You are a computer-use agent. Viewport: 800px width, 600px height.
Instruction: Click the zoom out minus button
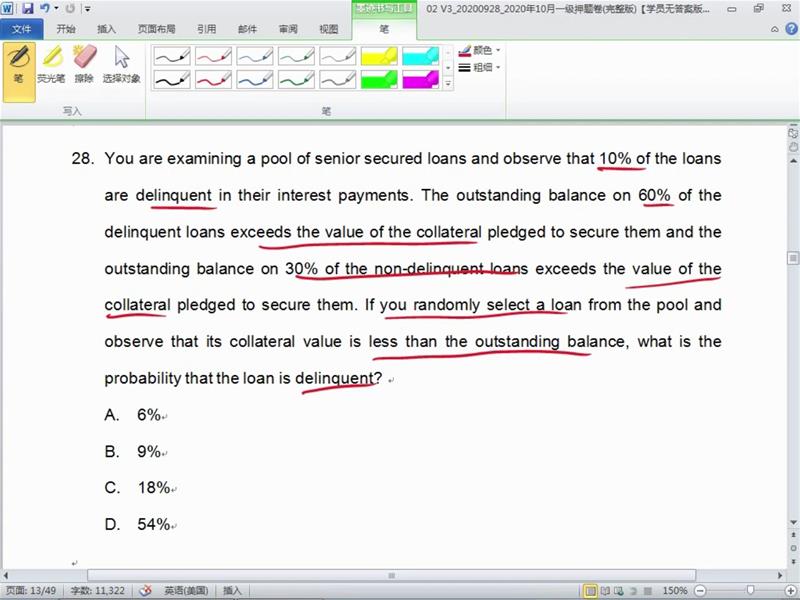tap(701, 591)
